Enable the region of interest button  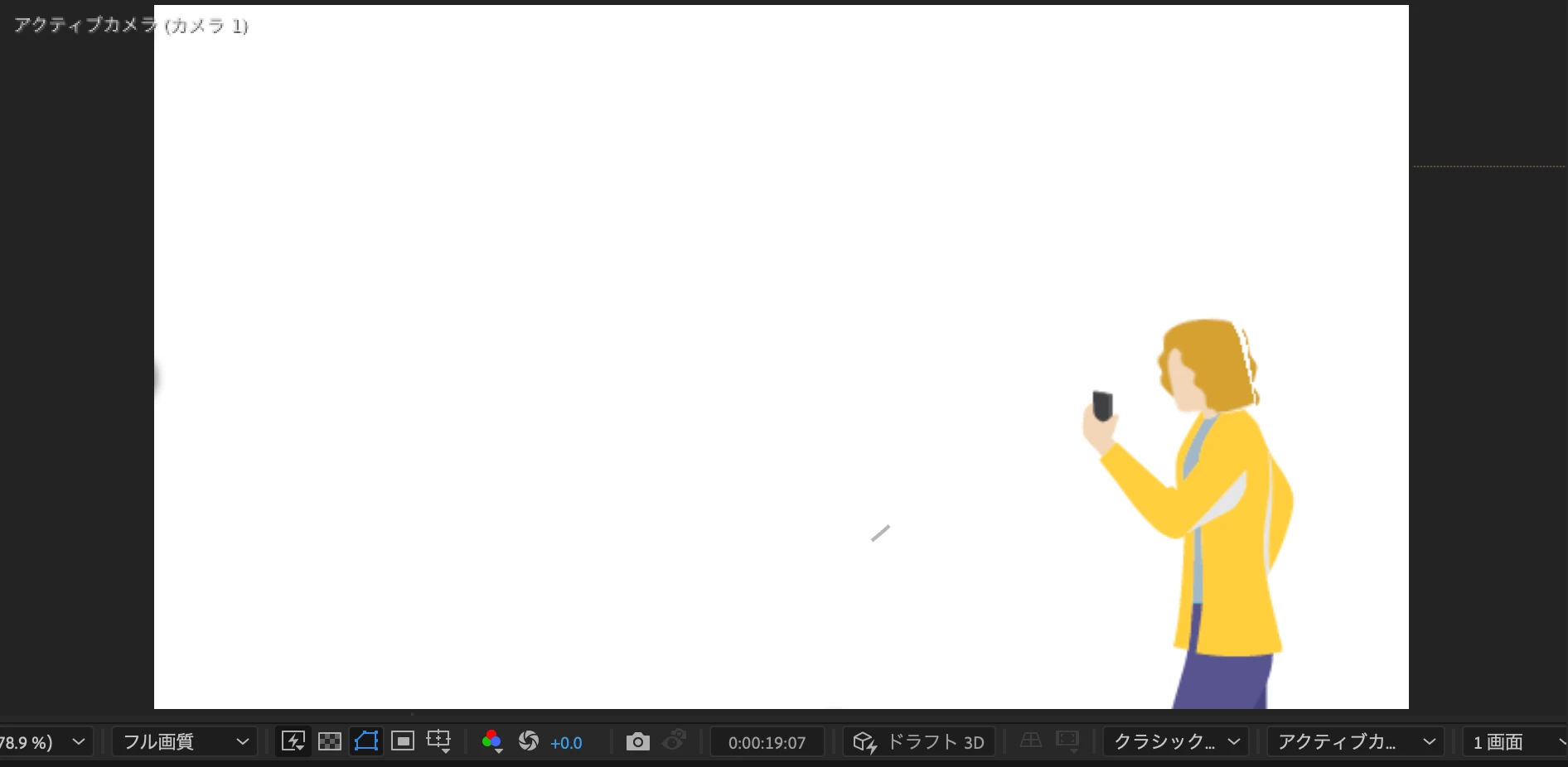(x=403, y=741)
